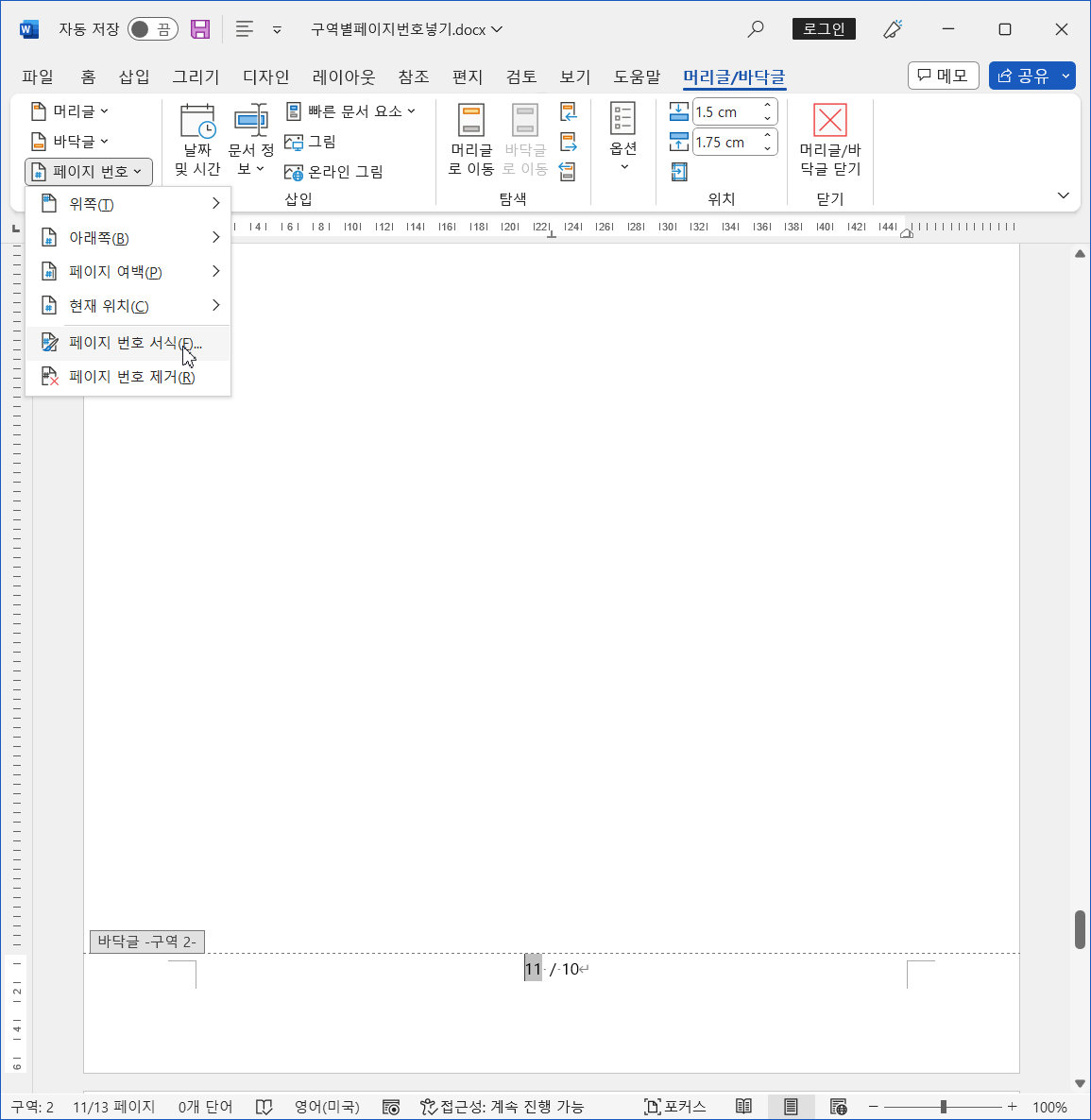Open the Quick Access Toolbar customize arrow
The image size is (1091, 1120).
[x=277, y=30]
